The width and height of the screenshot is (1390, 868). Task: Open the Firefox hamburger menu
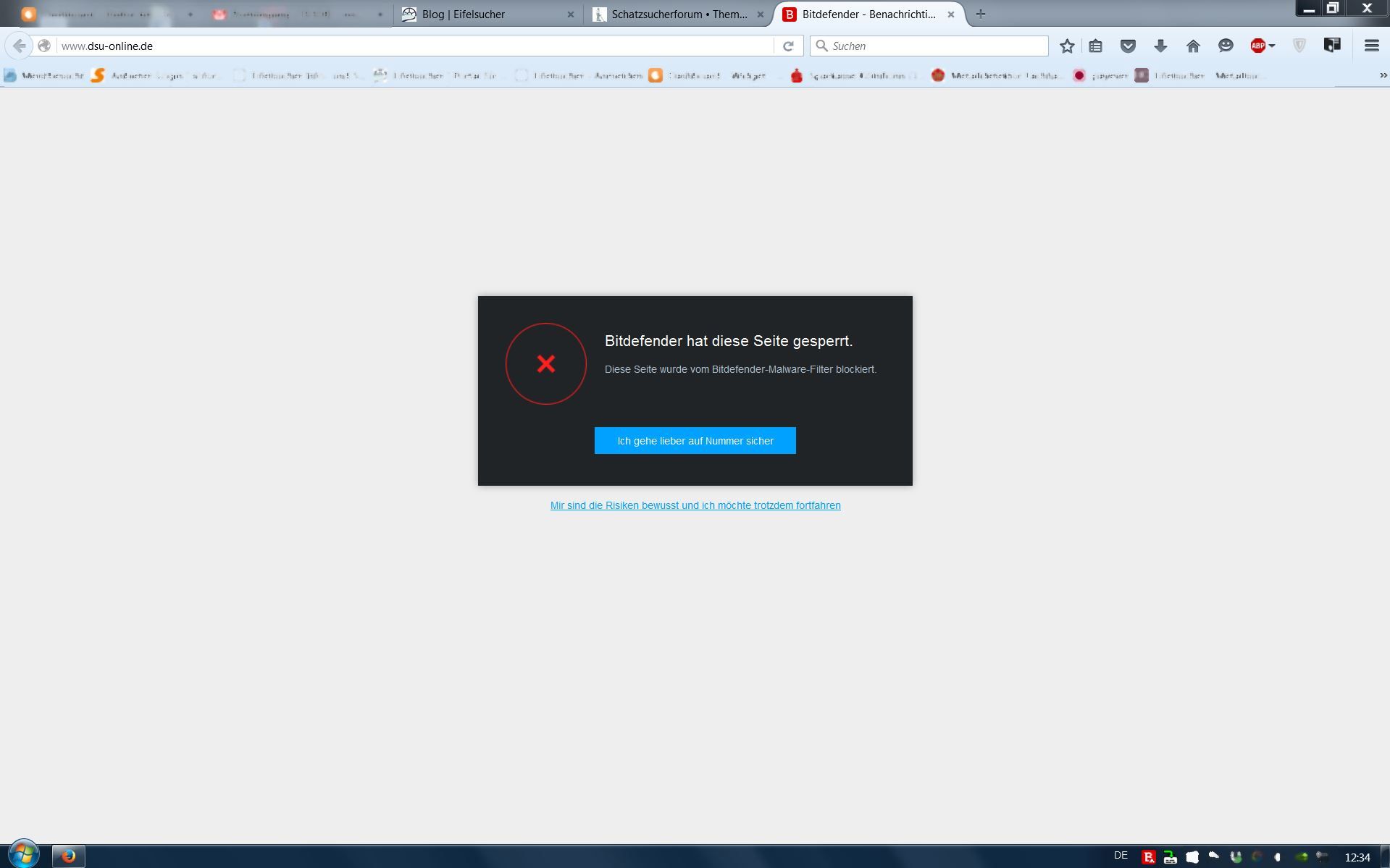click(x=1371, y=46)
